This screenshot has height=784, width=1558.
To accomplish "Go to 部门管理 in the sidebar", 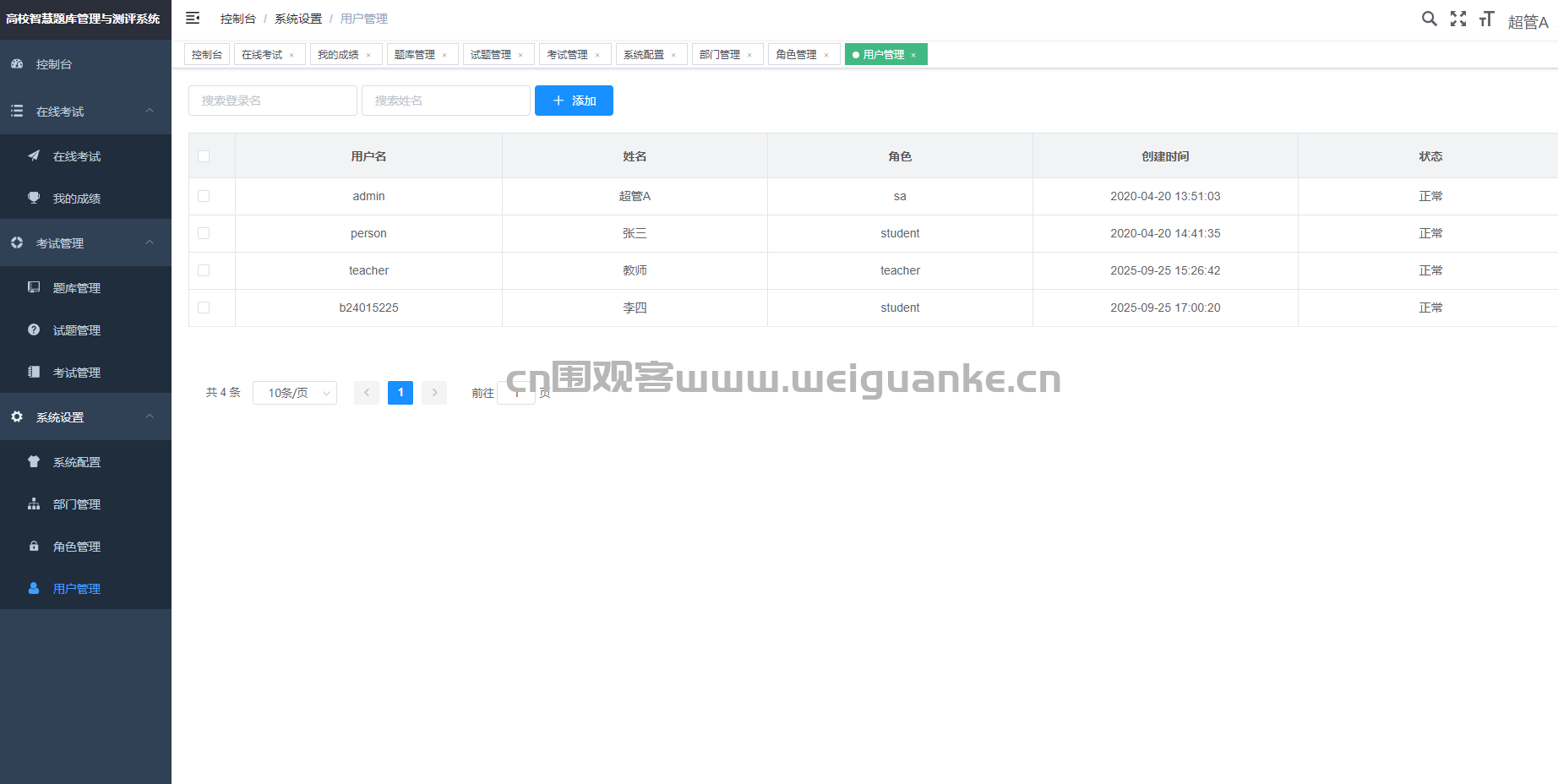I will click(76, 504).
